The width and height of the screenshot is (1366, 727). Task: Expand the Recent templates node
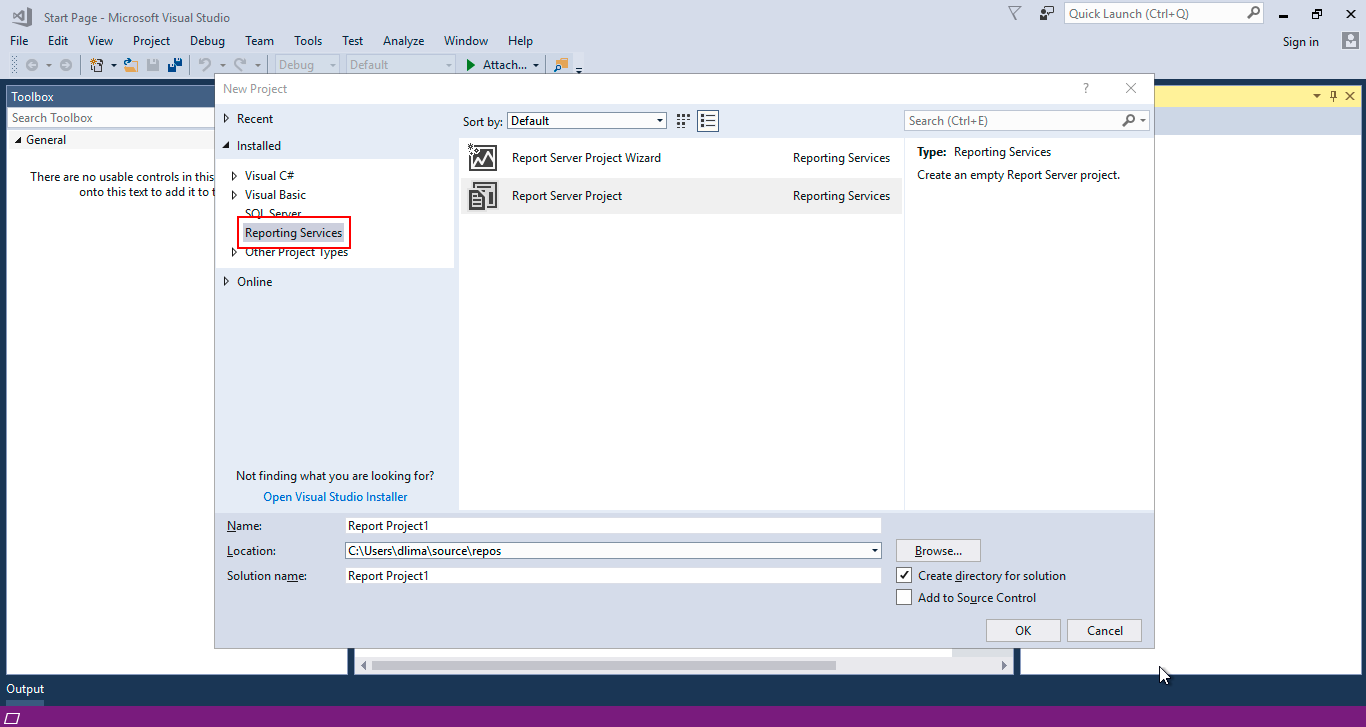(x=227, y=119)
